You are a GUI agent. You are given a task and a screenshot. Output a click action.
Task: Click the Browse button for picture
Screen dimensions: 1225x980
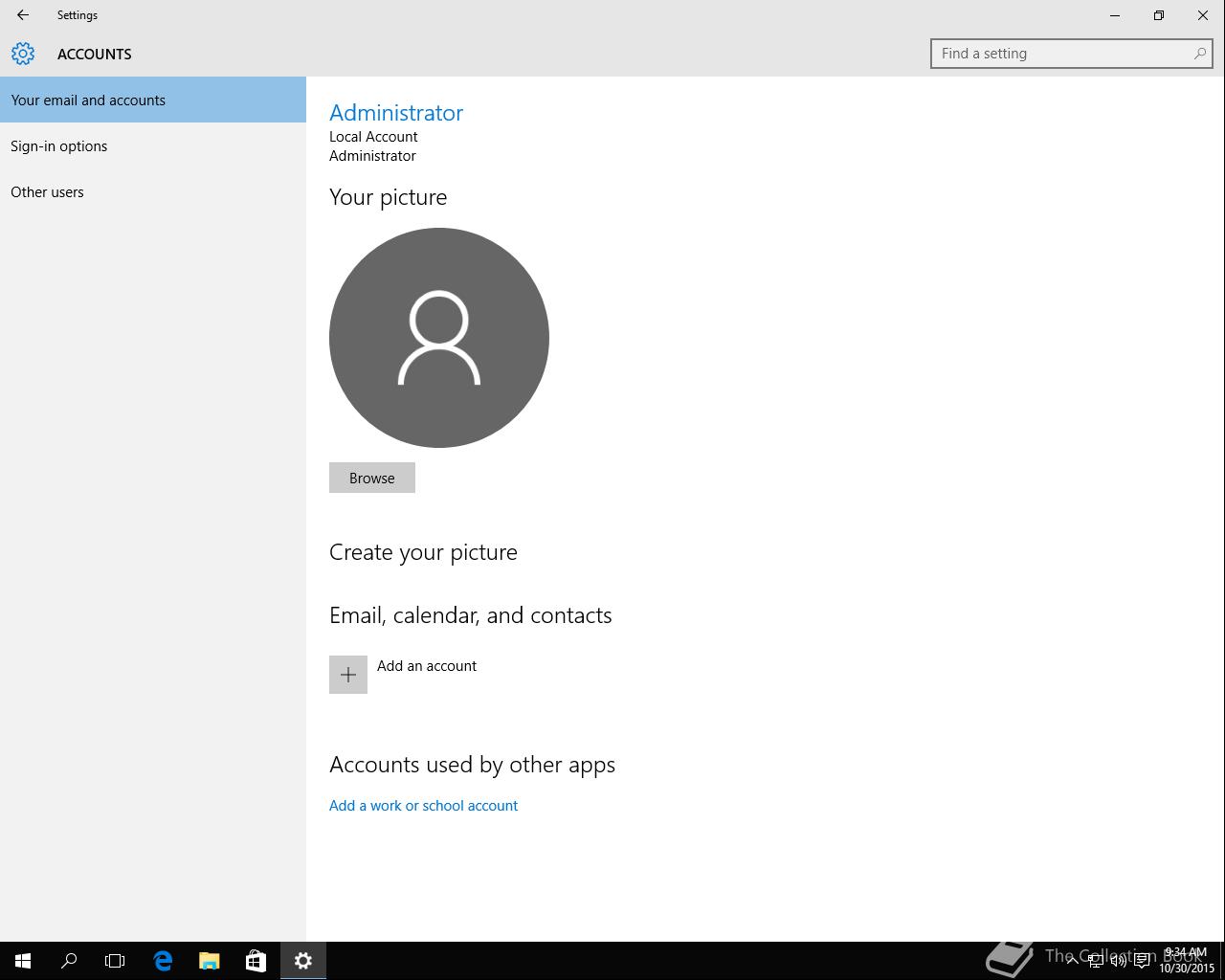point(372,478)
